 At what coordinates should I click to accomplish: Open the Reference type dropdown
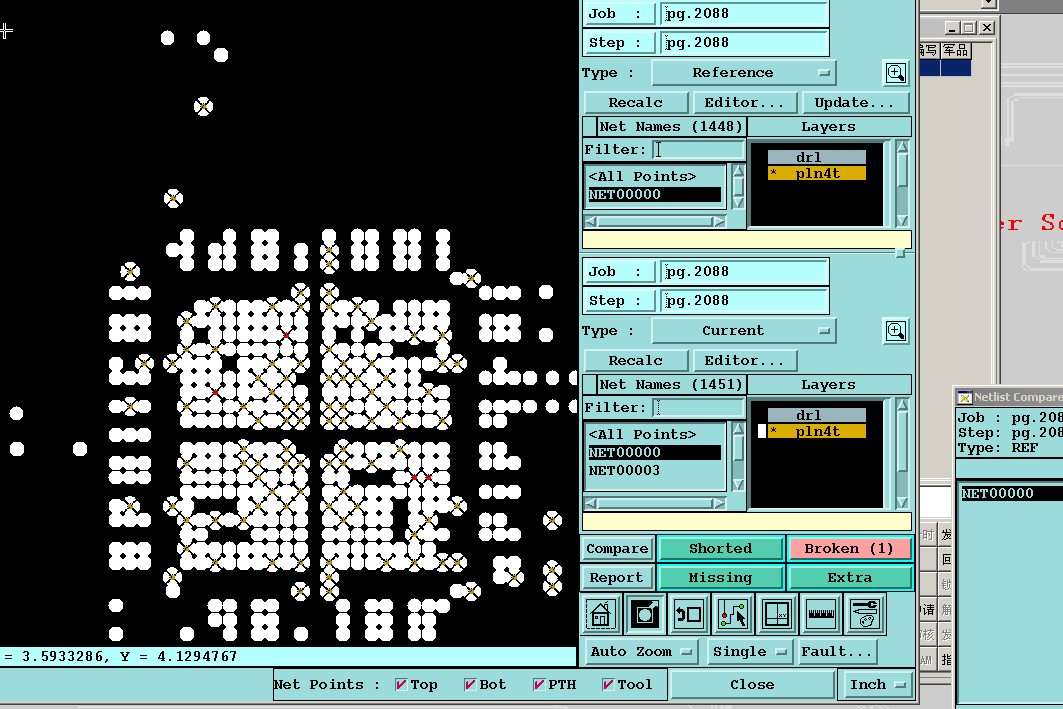tap(744, 73)
